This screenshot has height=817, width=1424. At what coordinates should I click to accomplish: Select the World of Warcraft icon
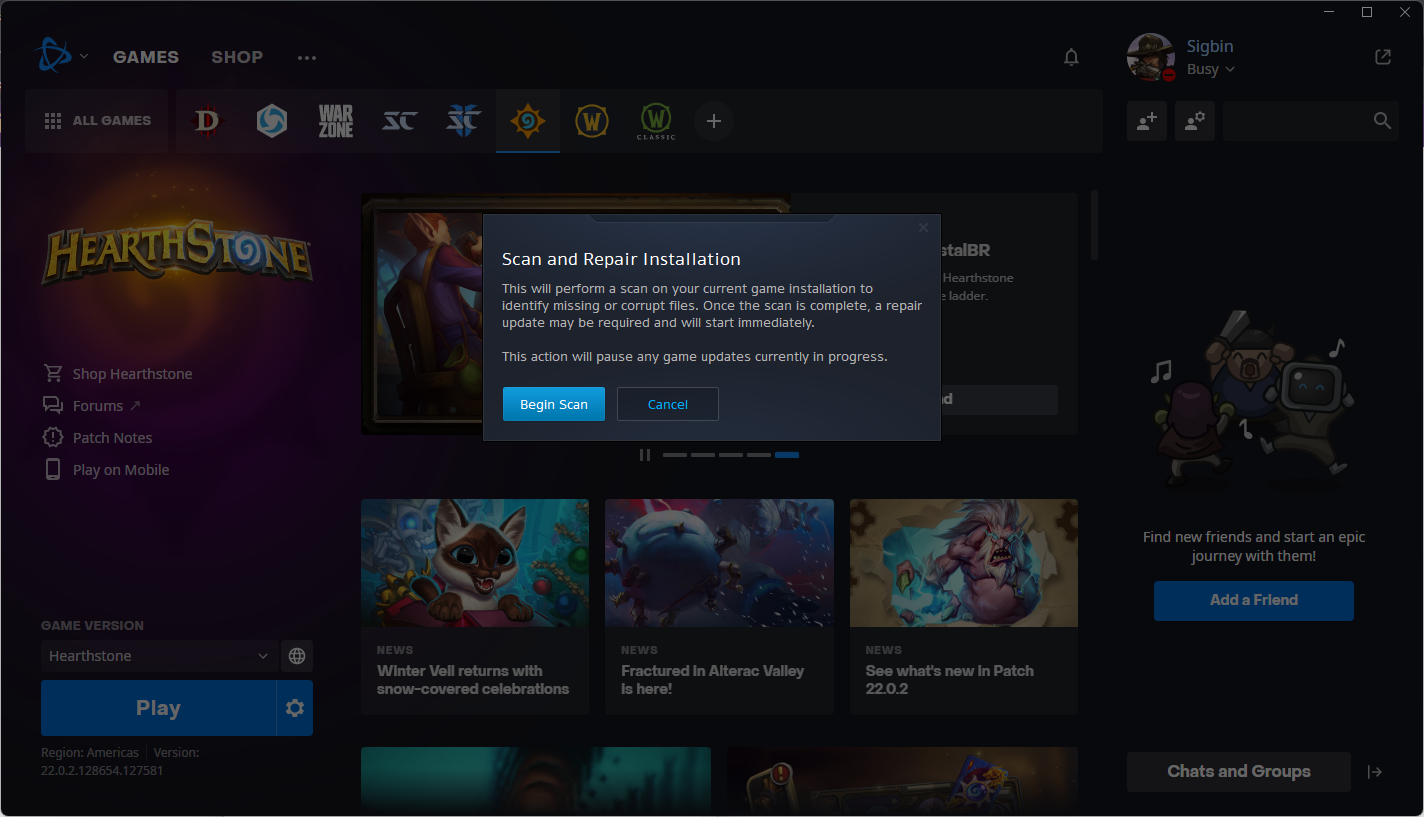[x=592, y=121]
